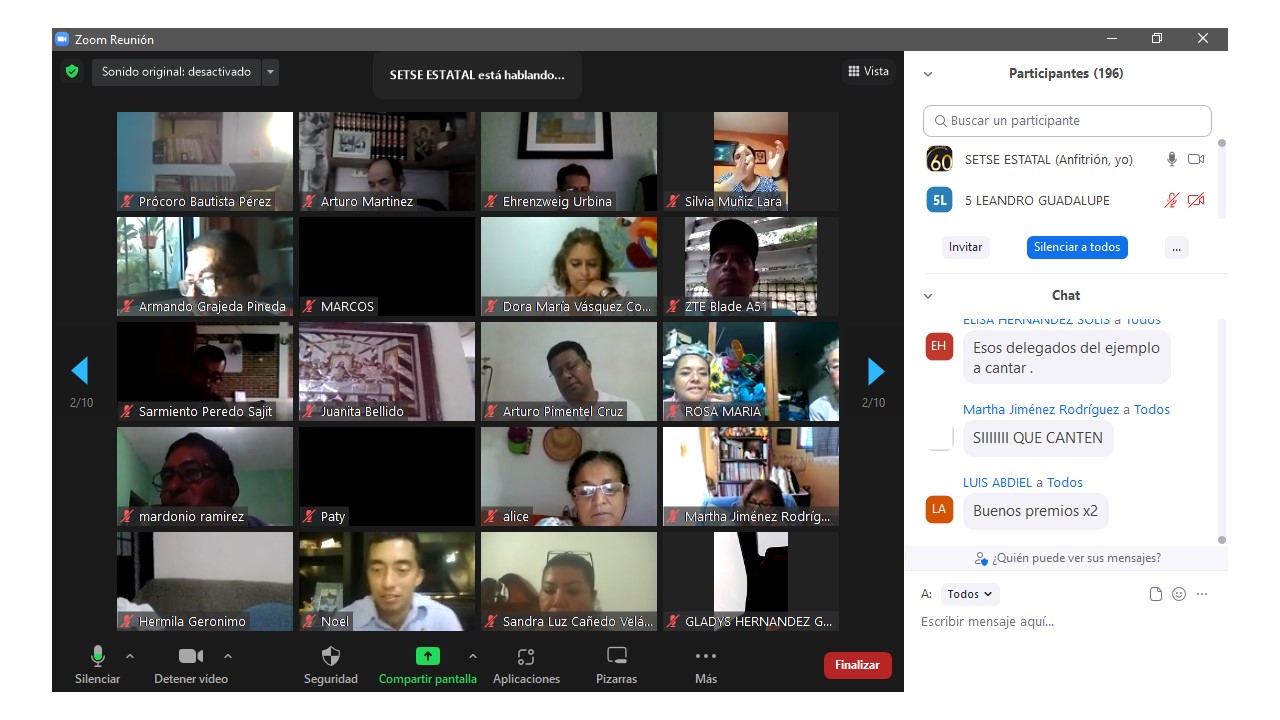Click SETSE ESTATAL camera icon

pos(1196,159)
